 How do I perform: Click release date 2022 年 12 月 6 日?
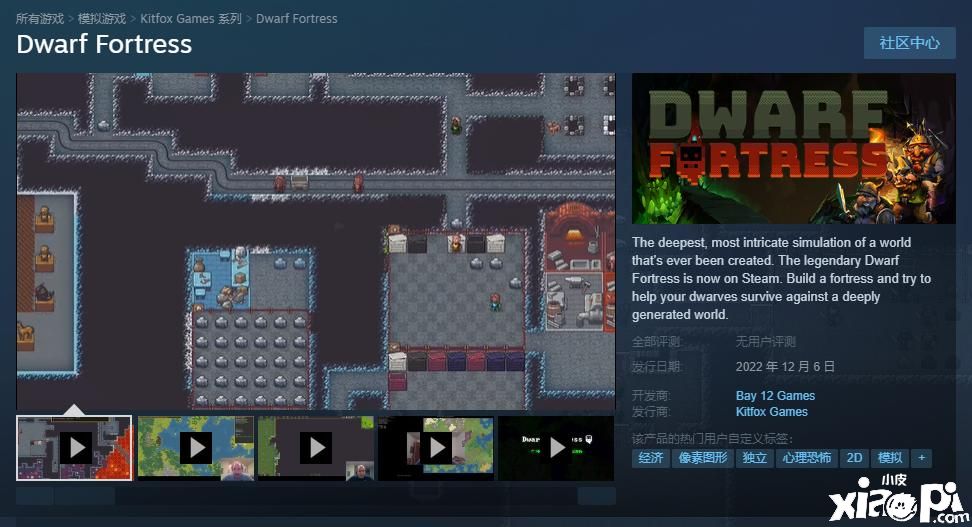(785, 366)
